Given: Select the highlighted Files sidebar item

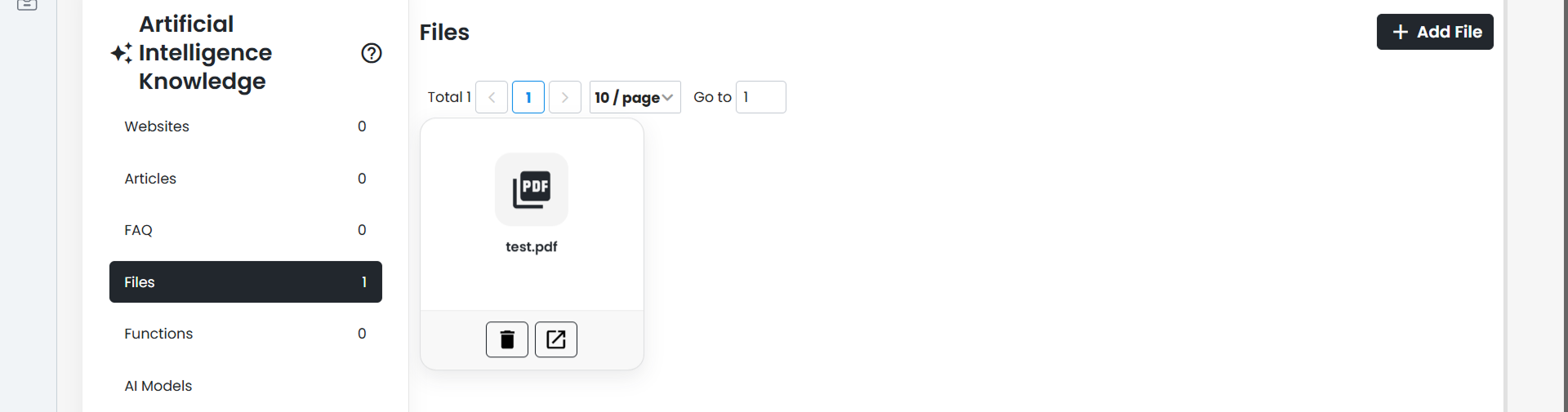Looking at the screenshot, I should [246, 281].
